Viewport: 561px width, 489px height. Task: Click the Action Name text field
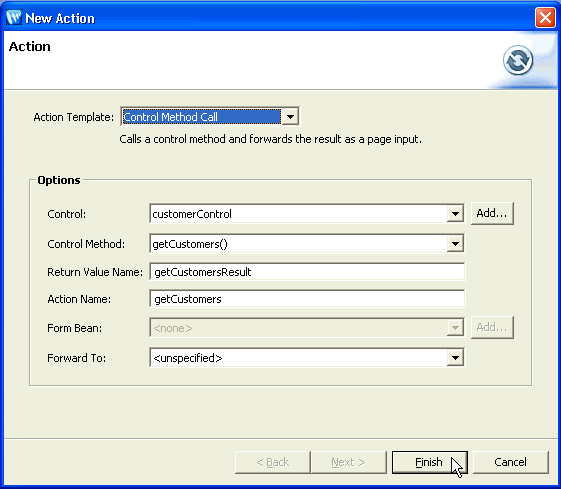[x=307, y=299]
